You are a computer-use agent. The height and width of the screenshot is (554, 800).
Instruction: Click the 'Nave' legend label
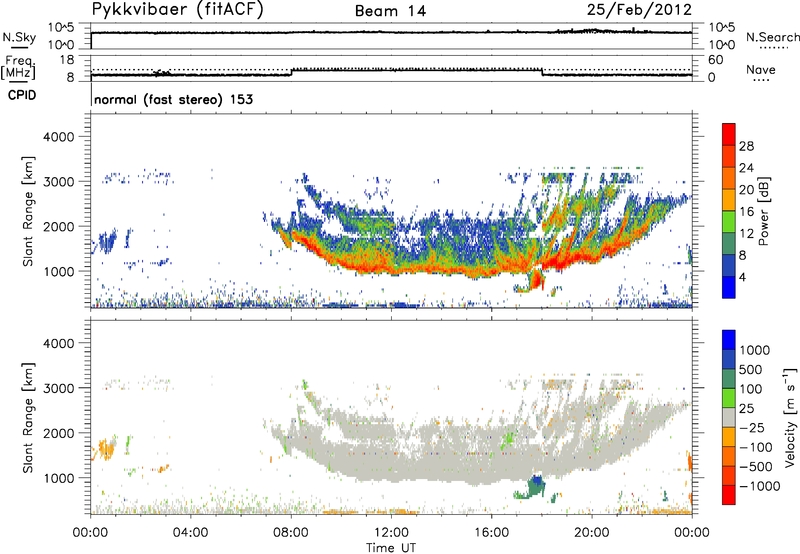(x=761, y=69)
